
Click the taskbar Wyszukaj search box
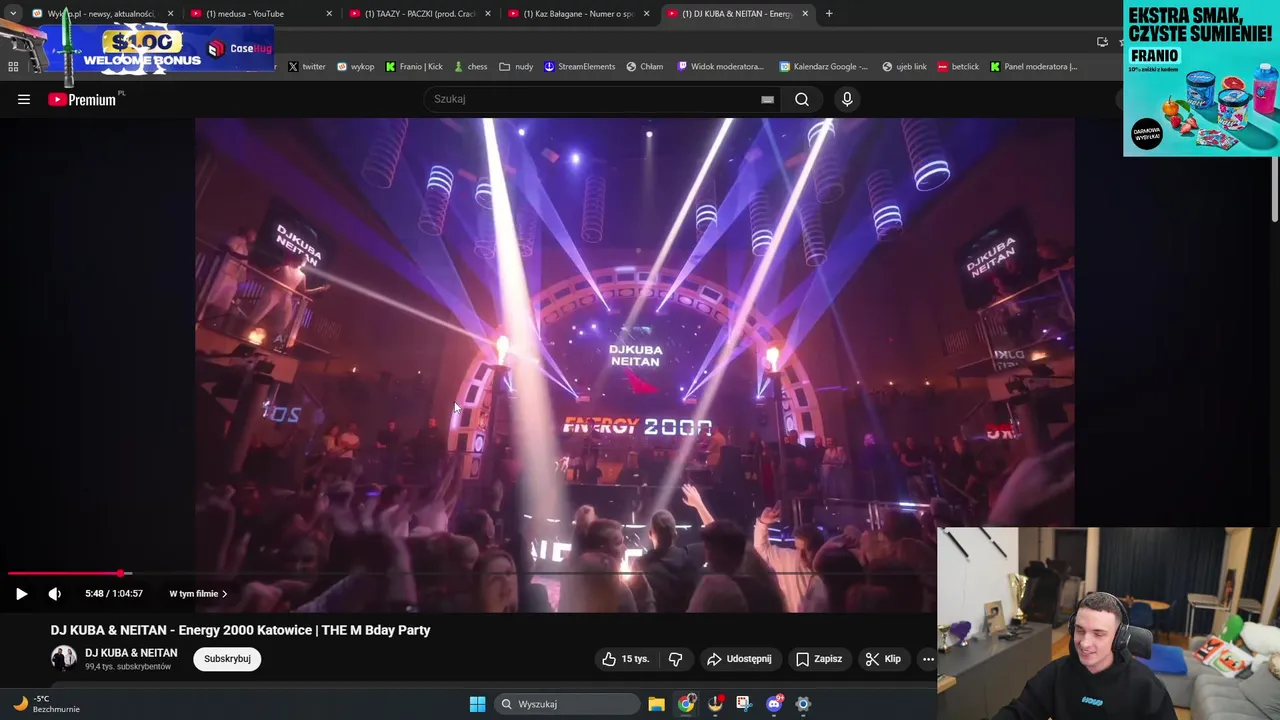567,704
